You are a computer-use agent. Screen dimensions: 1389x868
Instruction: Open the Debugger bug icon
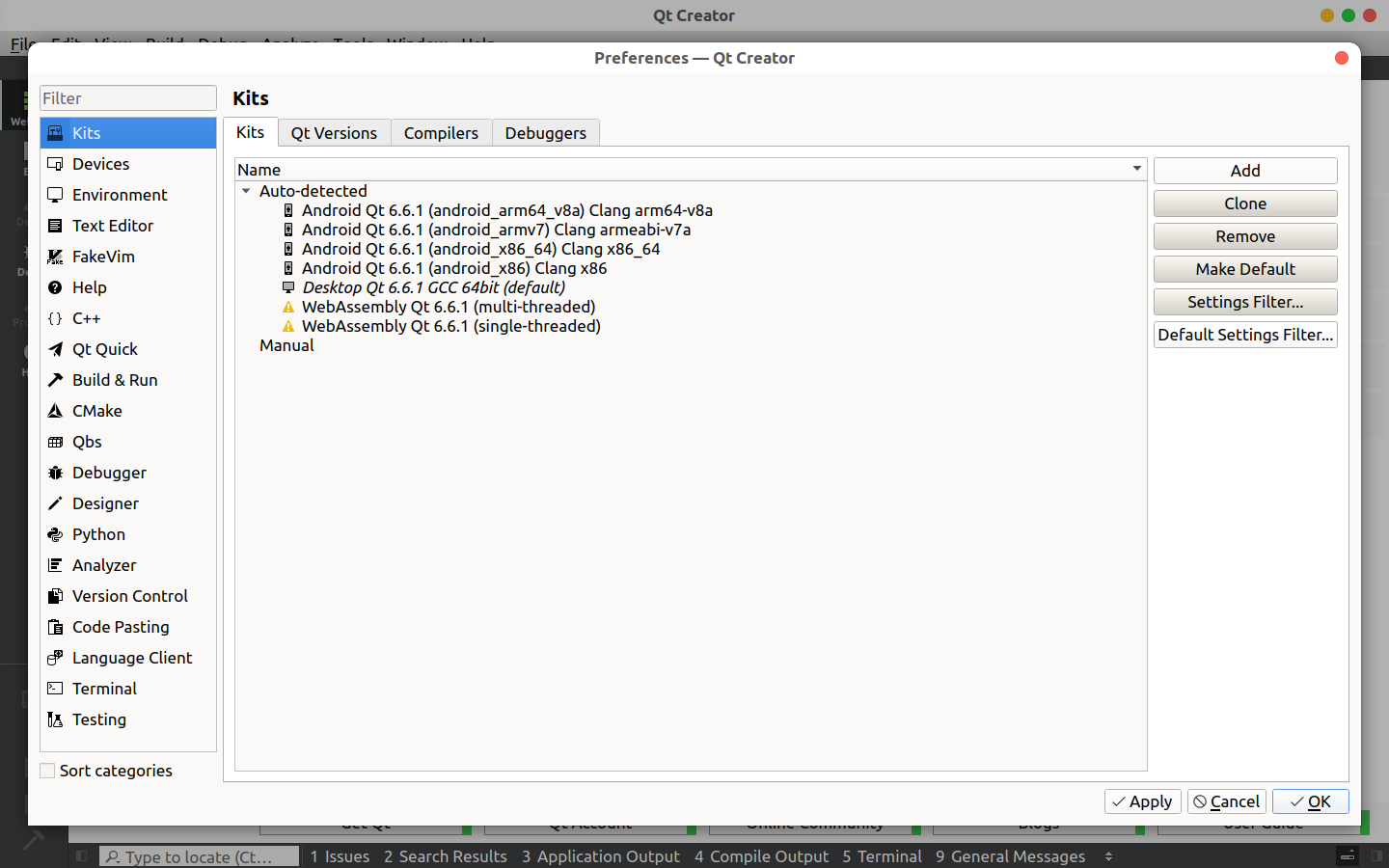click(x=55, y=473)
